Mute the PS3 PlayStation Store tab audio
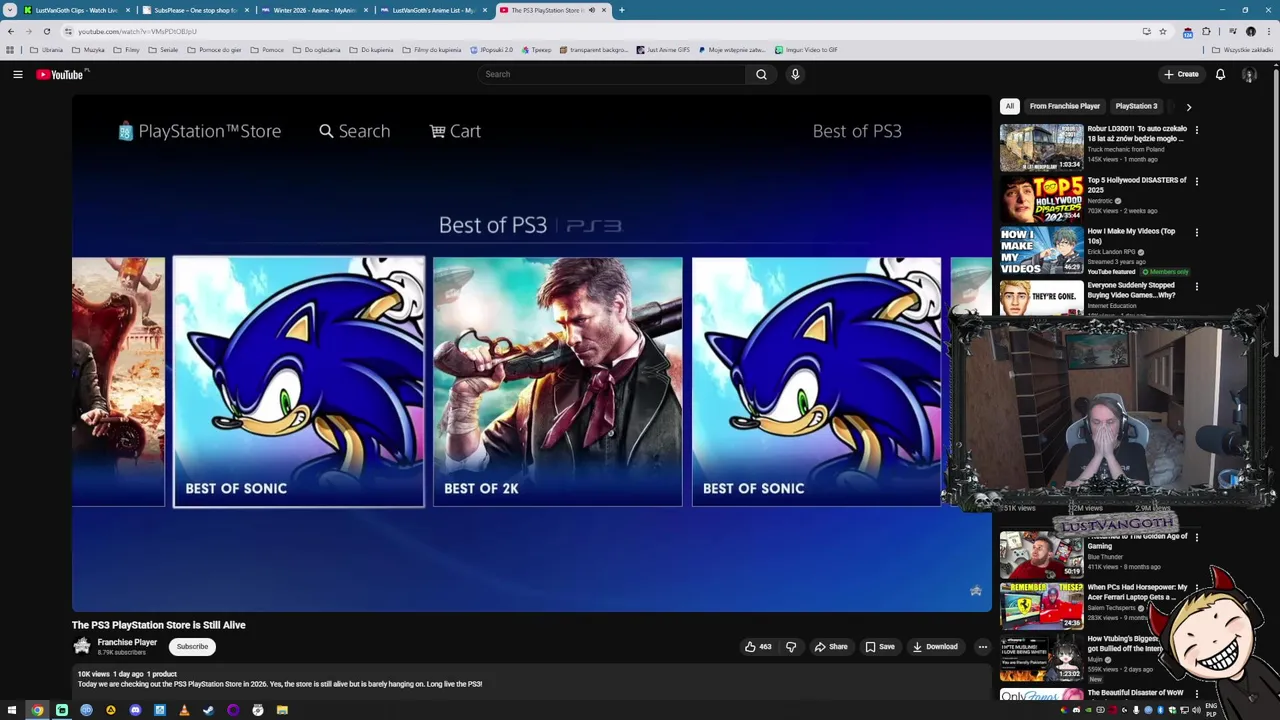The image size is (1280, 720). click(591, 10)
